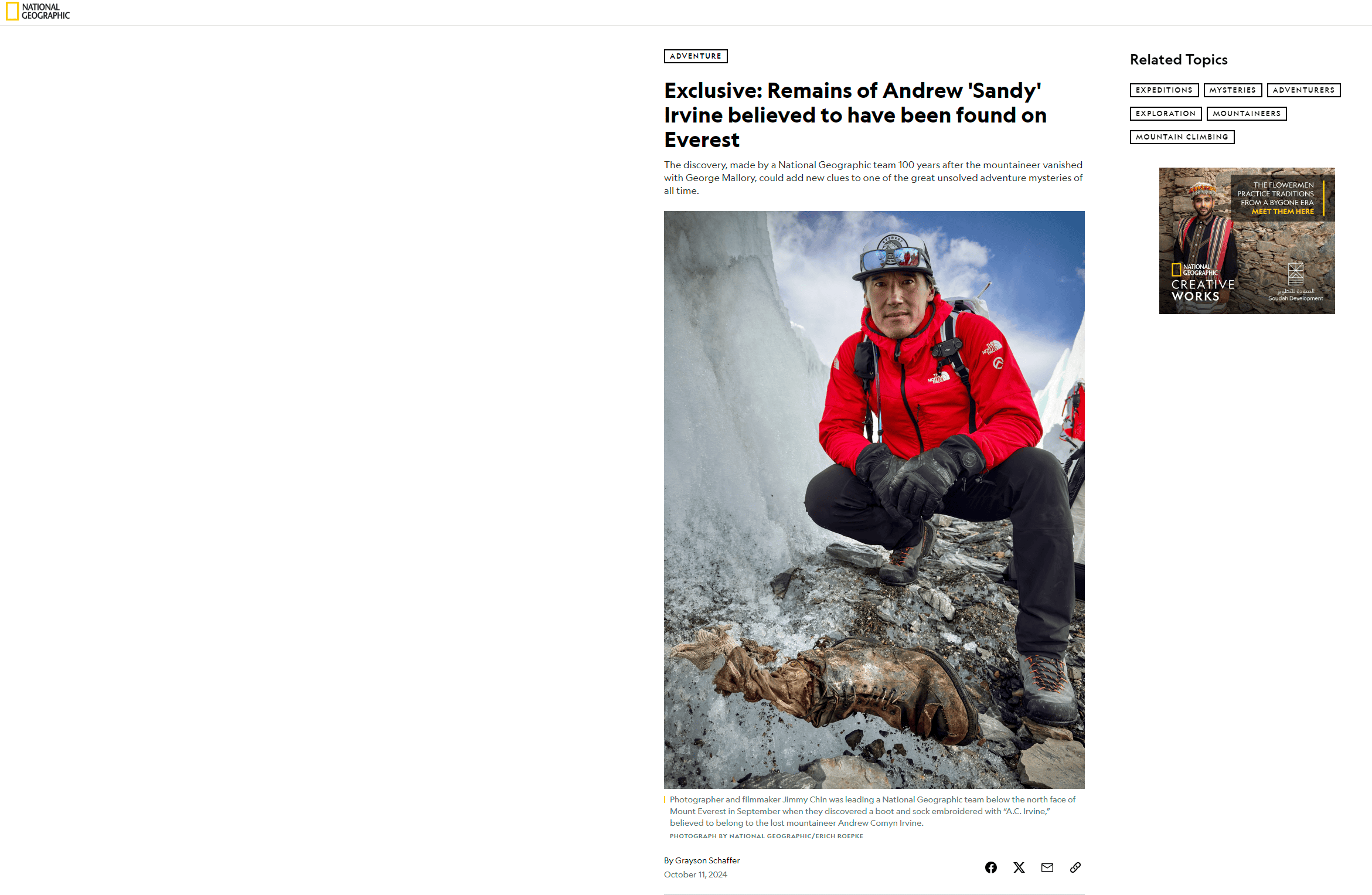1372x895 pixels.
Task: Open the Mountain Climbing topic tag
Action: (x=1182, y=137)
